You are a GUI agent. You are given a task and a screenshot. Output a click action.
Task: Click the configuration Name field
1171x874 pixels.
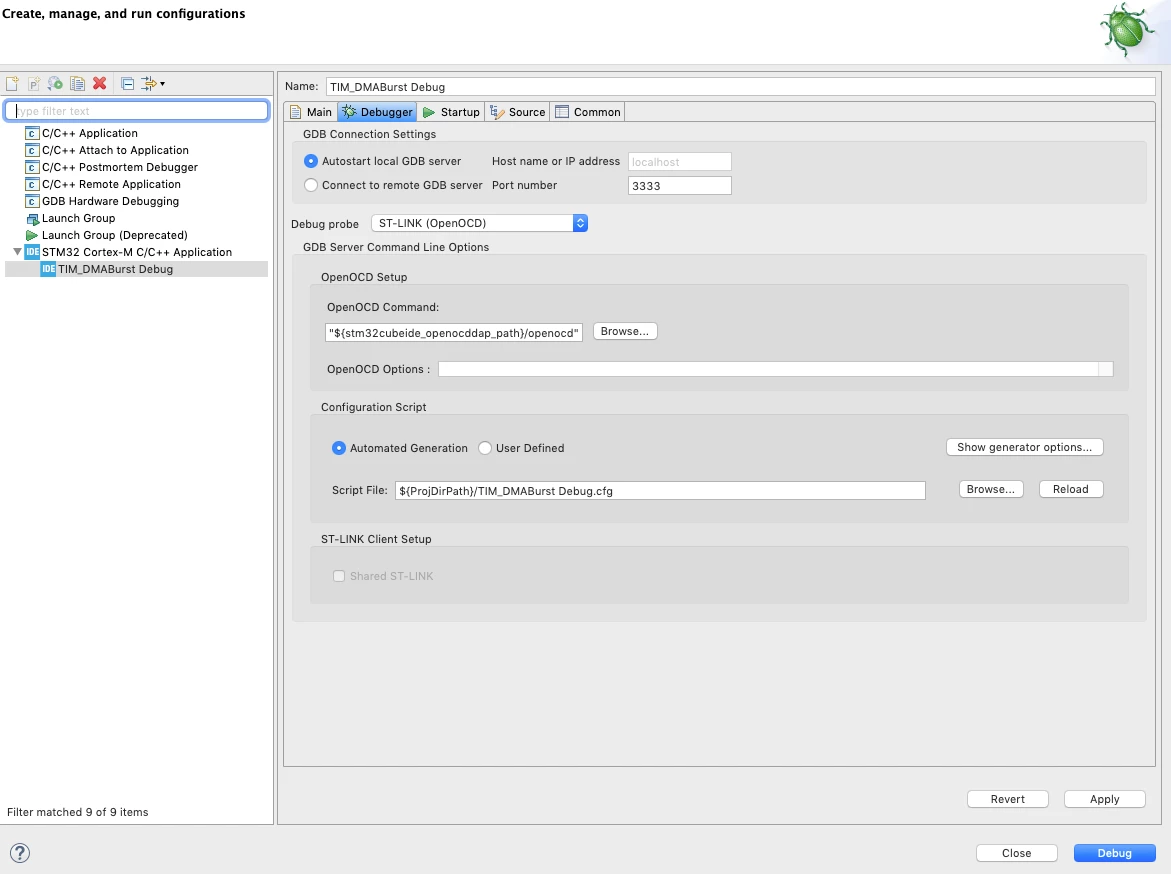[741, 87]
